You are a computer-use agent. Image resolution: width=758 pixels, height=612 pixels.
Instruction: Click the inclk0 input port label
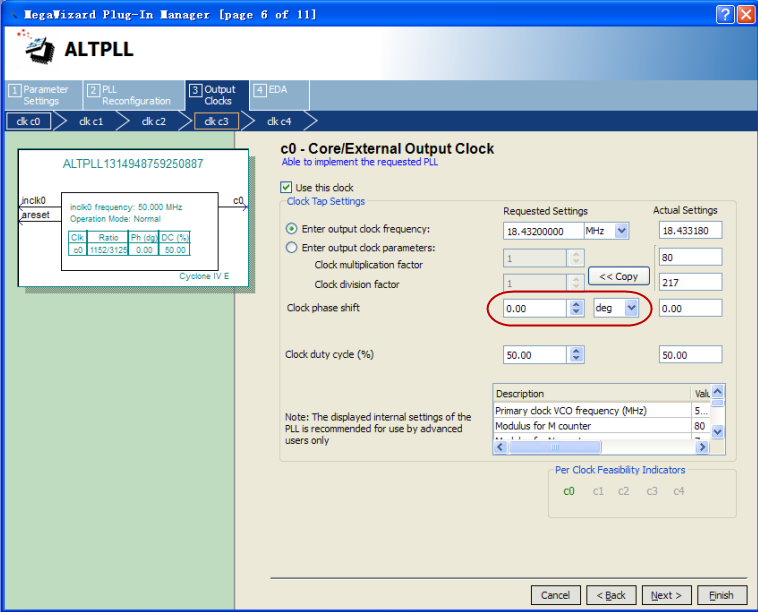[33, 200]
